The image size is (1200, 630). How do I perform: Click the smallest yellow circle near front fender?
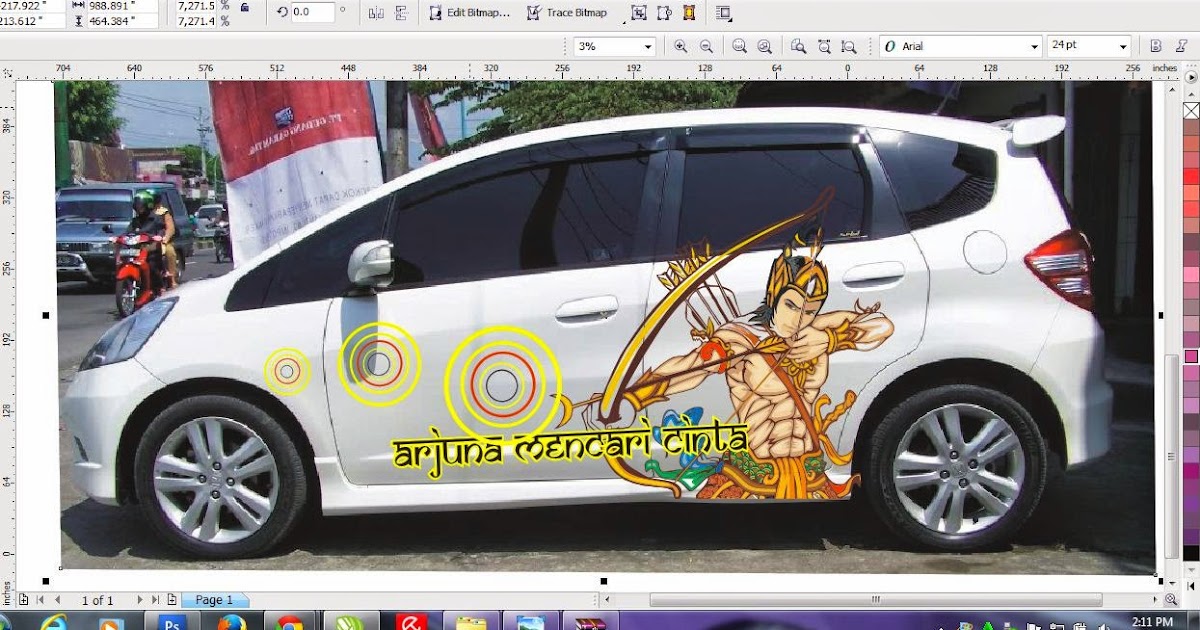[x=287, y=372]
